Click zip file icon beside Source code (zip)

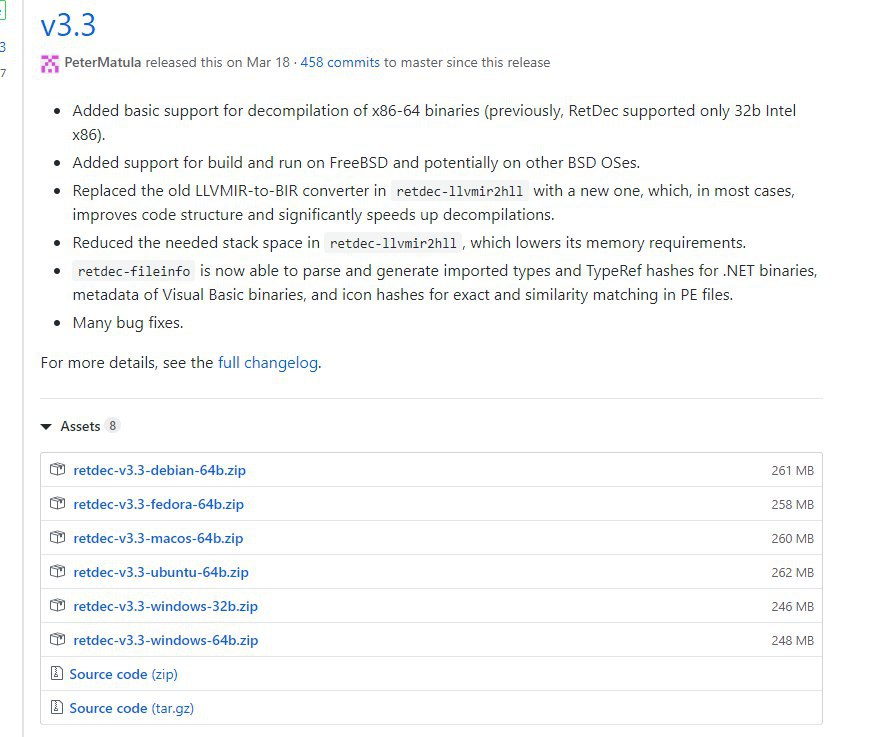[x=57, y=674]
